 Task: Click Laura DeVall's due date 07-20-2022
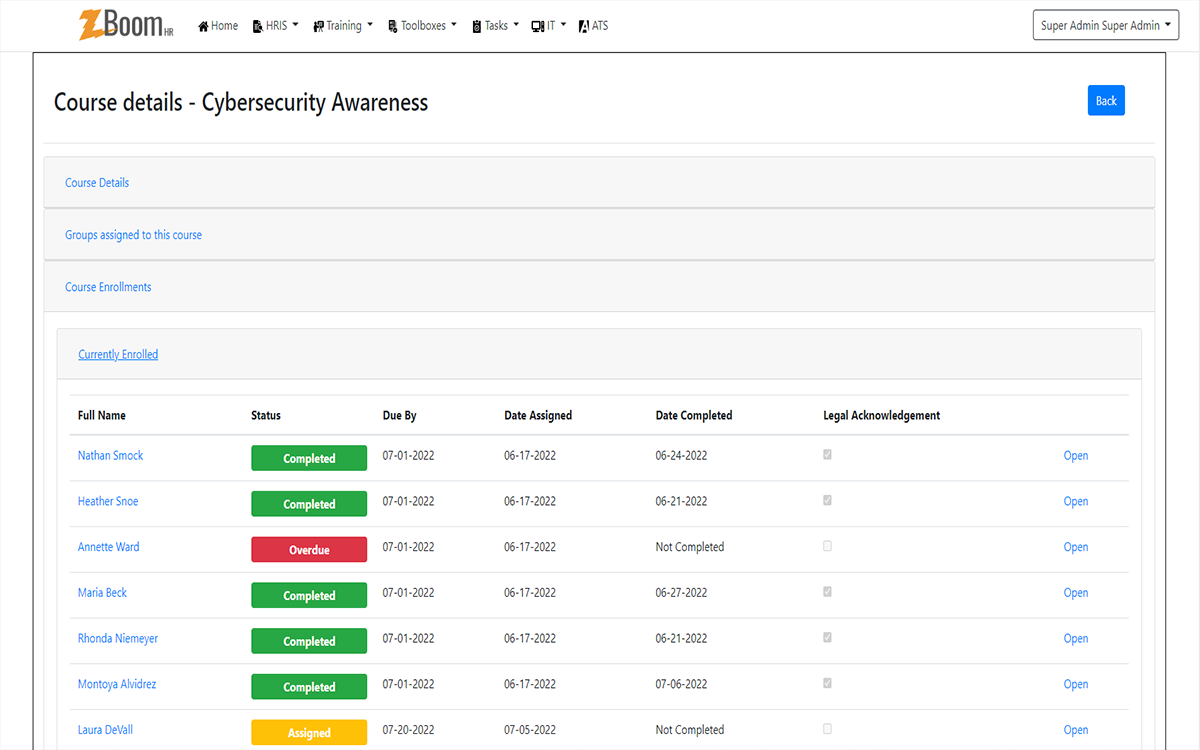click(x=409, y=730)
